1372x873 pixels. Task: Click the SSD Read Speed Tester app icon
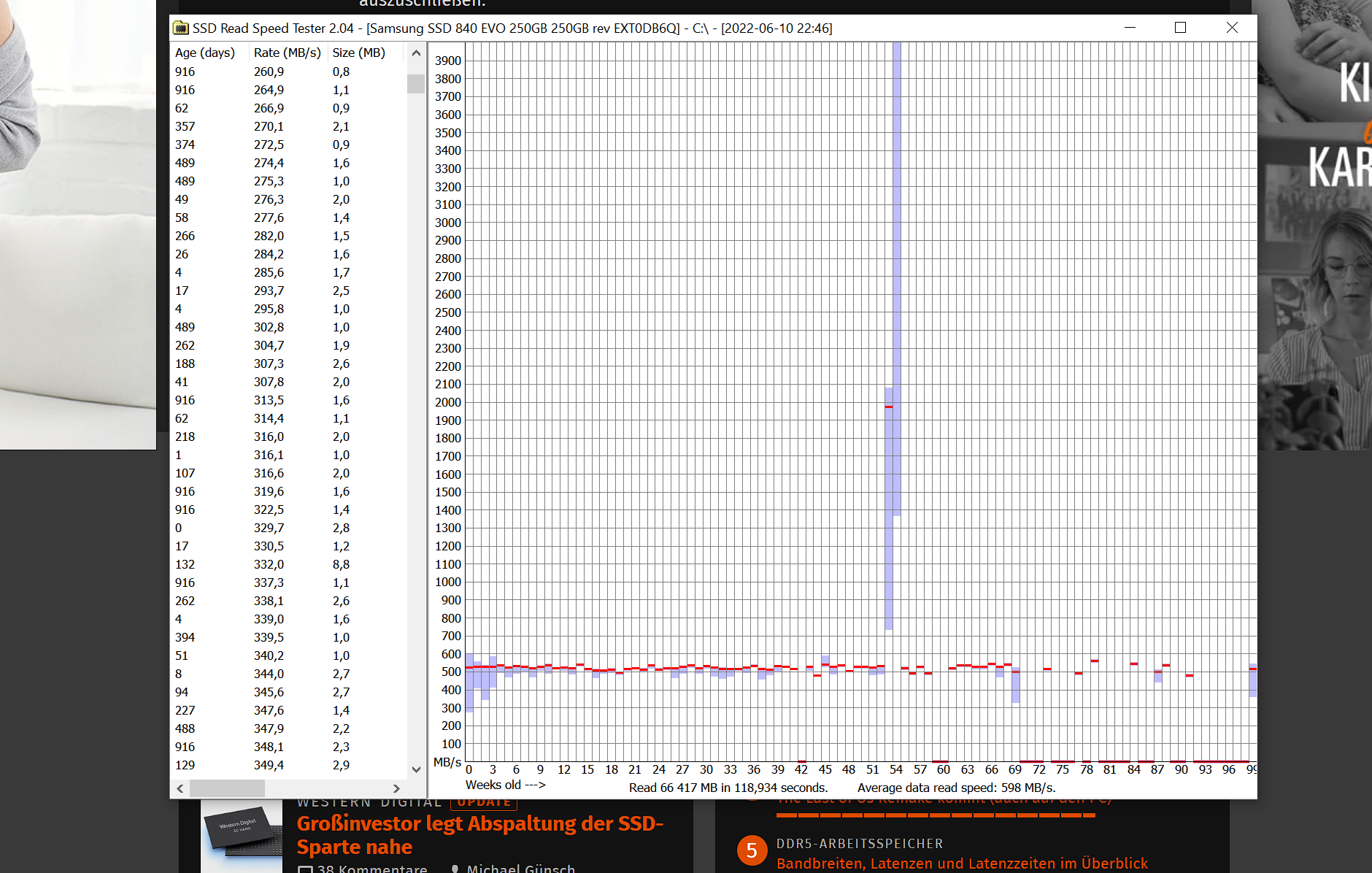click(180, 28)
